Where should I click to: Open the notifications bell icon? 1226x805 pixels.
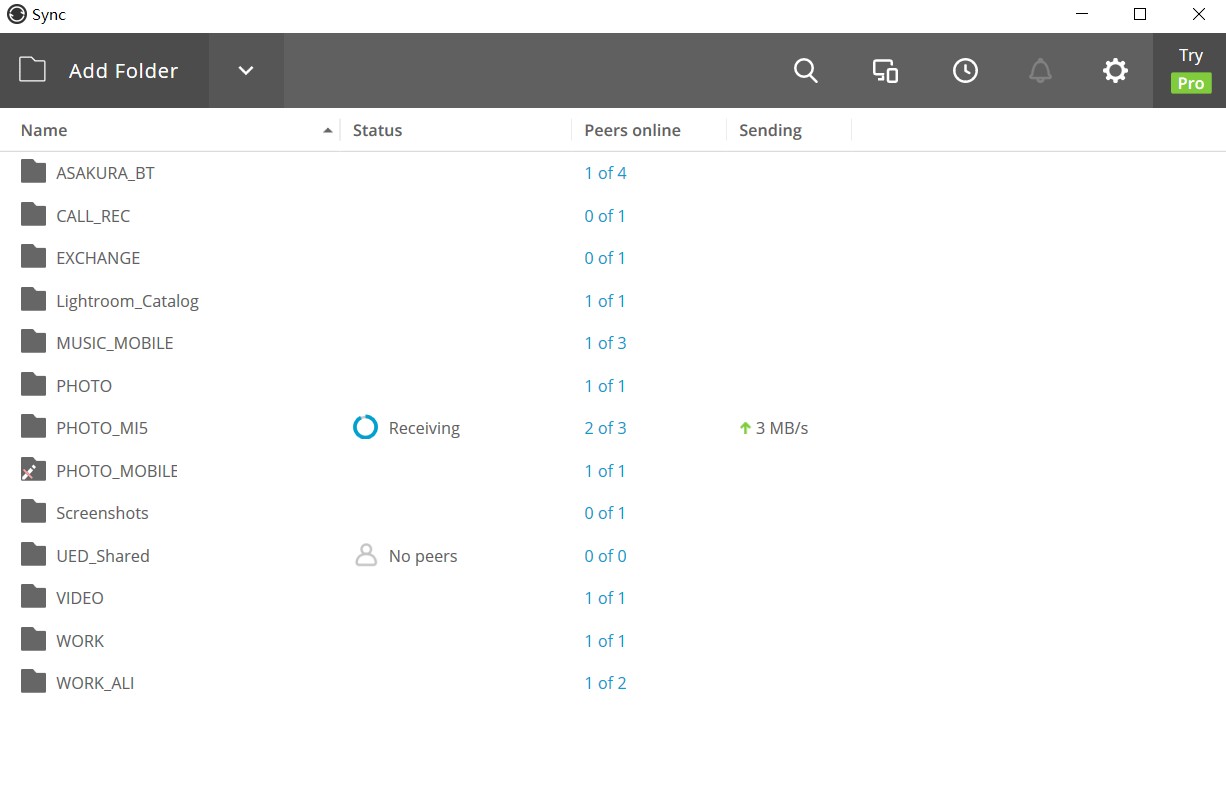click(x=1041, y=71)
